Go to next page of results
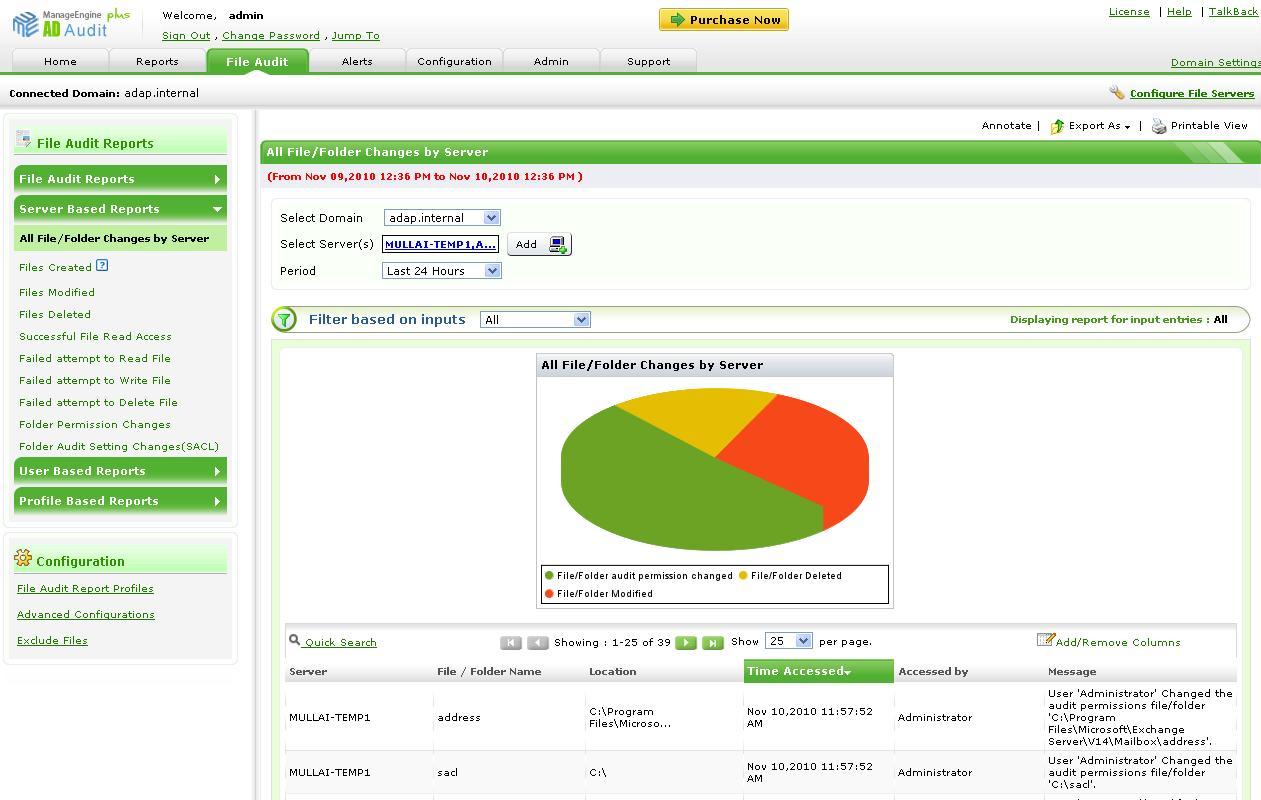Screen dimensions: 1261x800 [x=686, y=643]
